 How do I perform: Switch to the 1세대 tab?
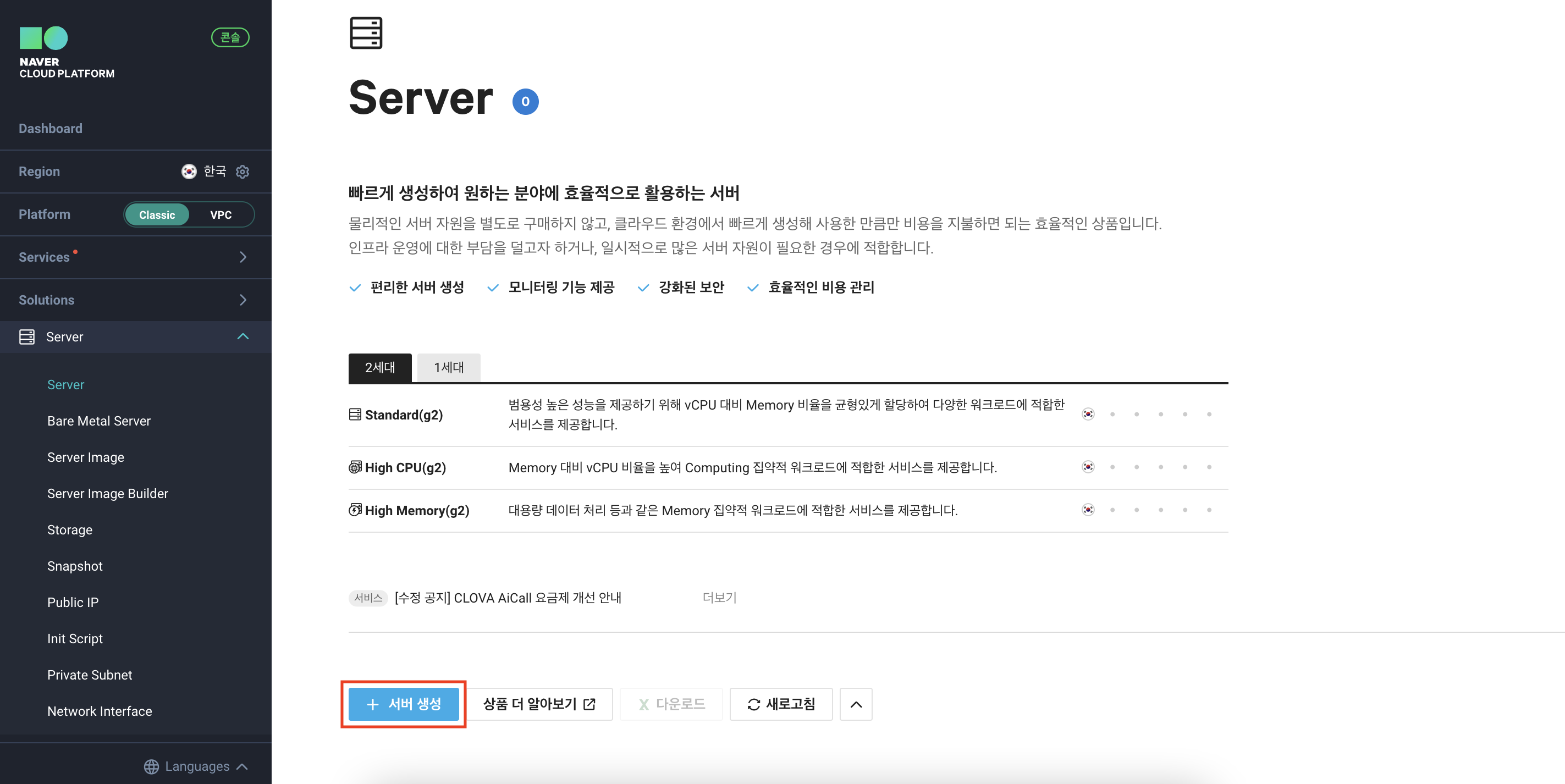click(448, 367)
